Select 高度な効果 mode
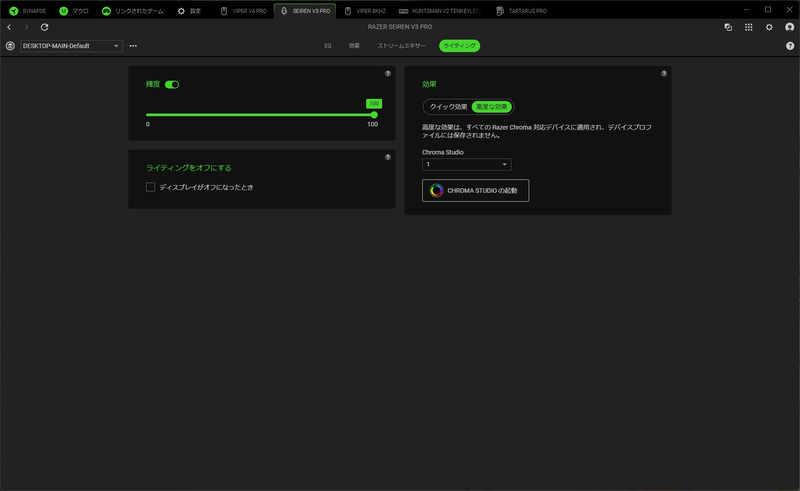The height and width of the screenshot is (491, 800). point(491,107)
